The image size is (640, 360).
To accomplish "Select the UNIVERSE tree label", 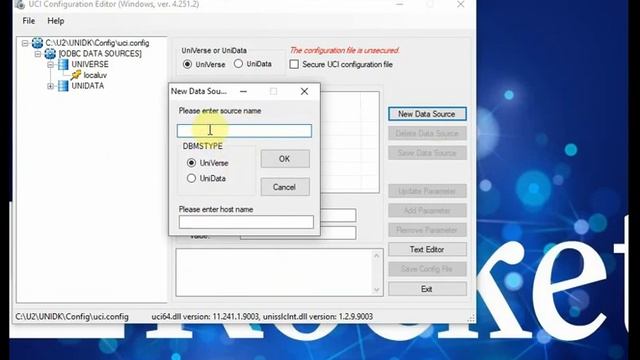I will [x=90, y=64].
